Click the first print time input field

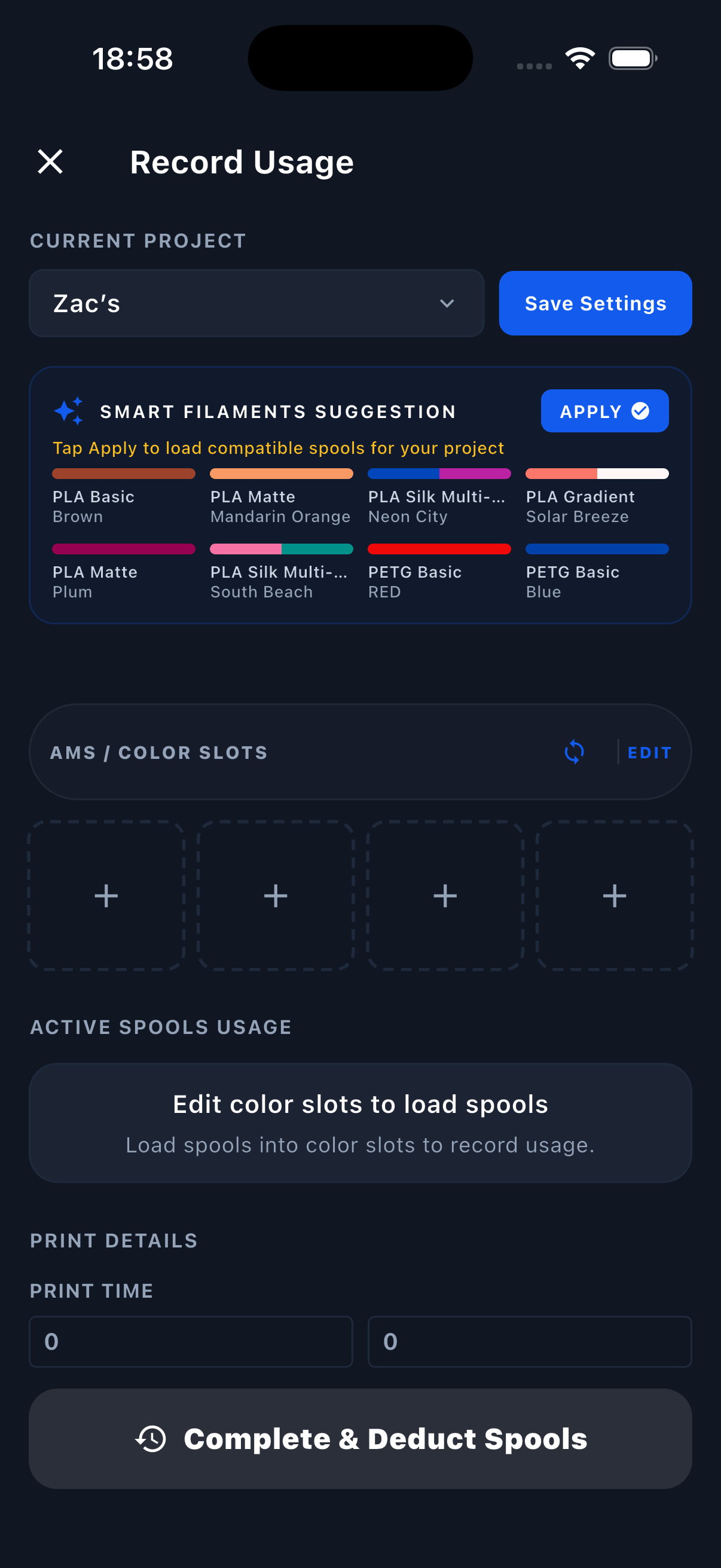click(x=191, y=1341)
